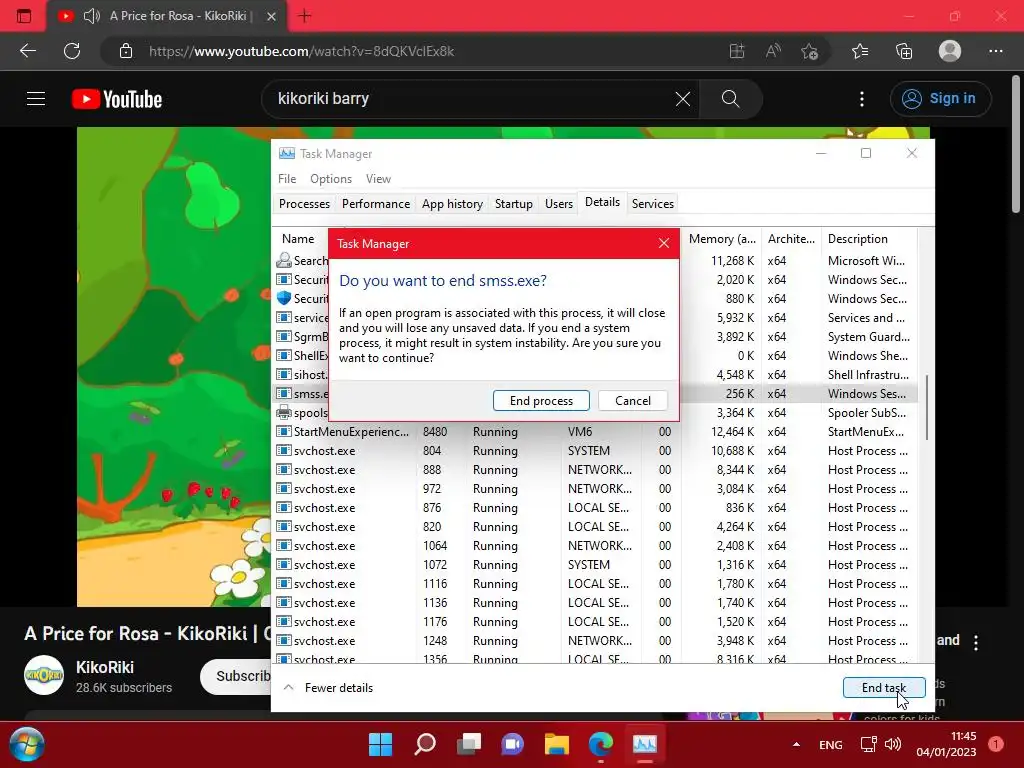Screen dimensions: 1024x768
Task: Click the 11,268 K memory value
Action: 731,261
